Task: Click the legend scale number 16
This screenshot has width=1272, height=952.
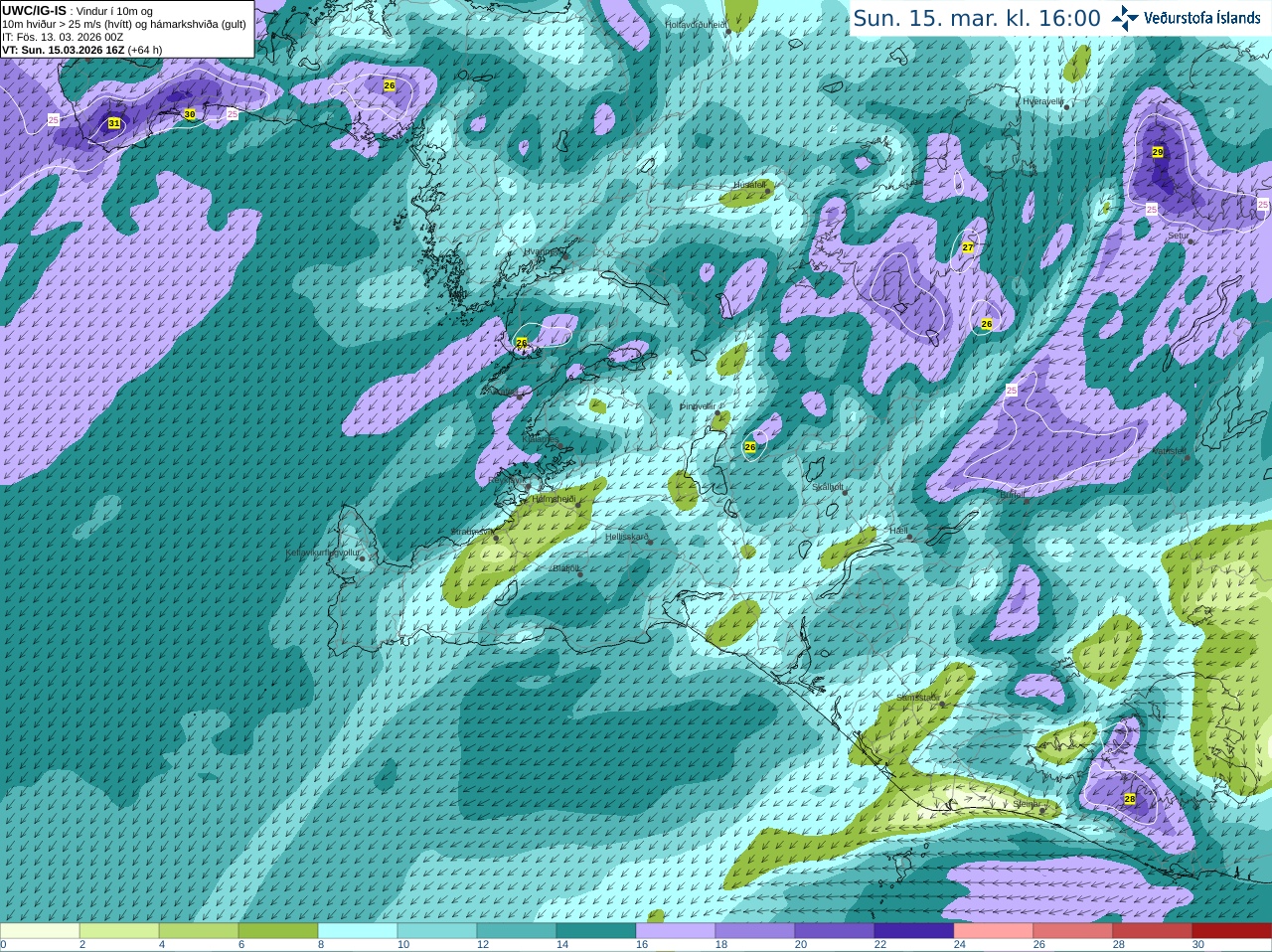Action: click(x=642, y=945)
